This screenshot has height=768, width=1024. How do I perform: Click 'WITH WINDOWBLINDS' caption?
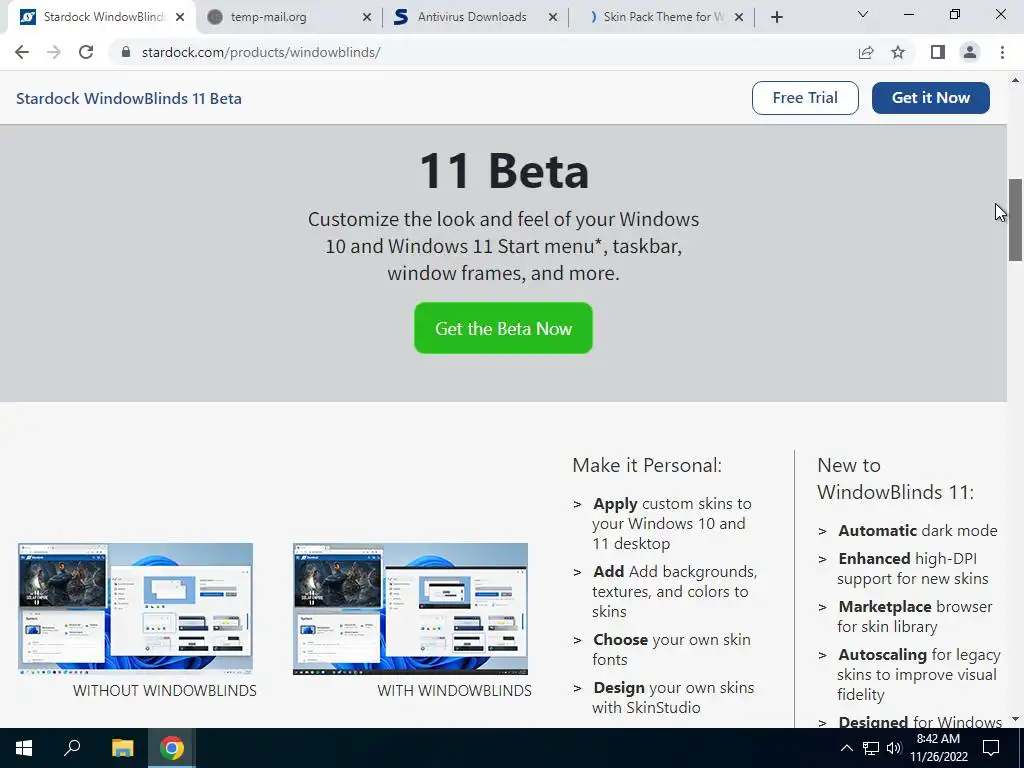455,691
